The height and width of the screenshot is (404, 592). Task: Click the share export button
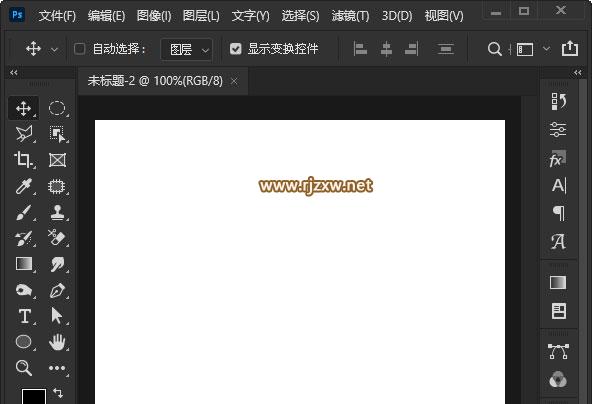[x=570, y=48]
